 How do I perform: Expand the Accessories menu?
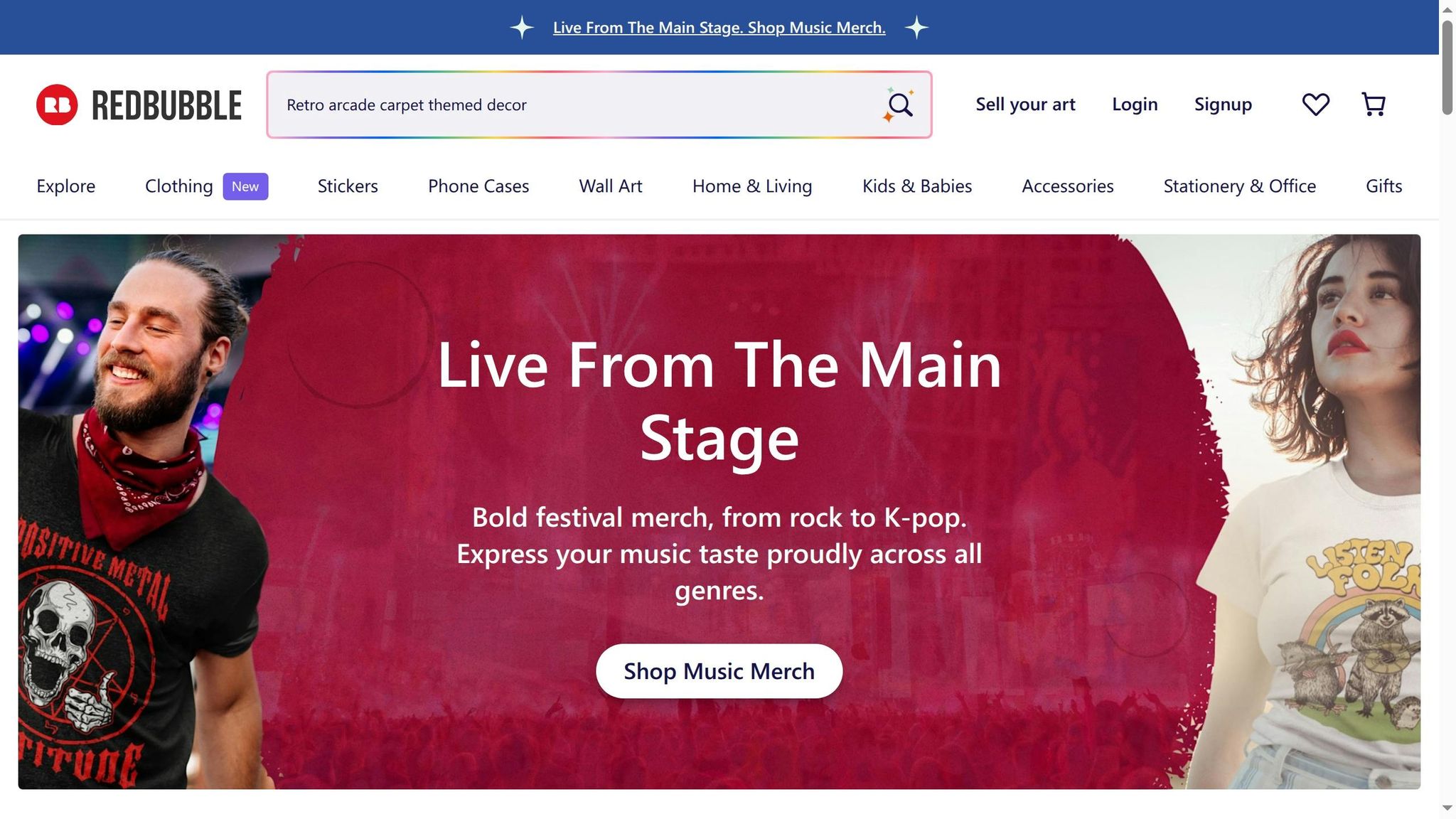click(x=1068, y=186)
